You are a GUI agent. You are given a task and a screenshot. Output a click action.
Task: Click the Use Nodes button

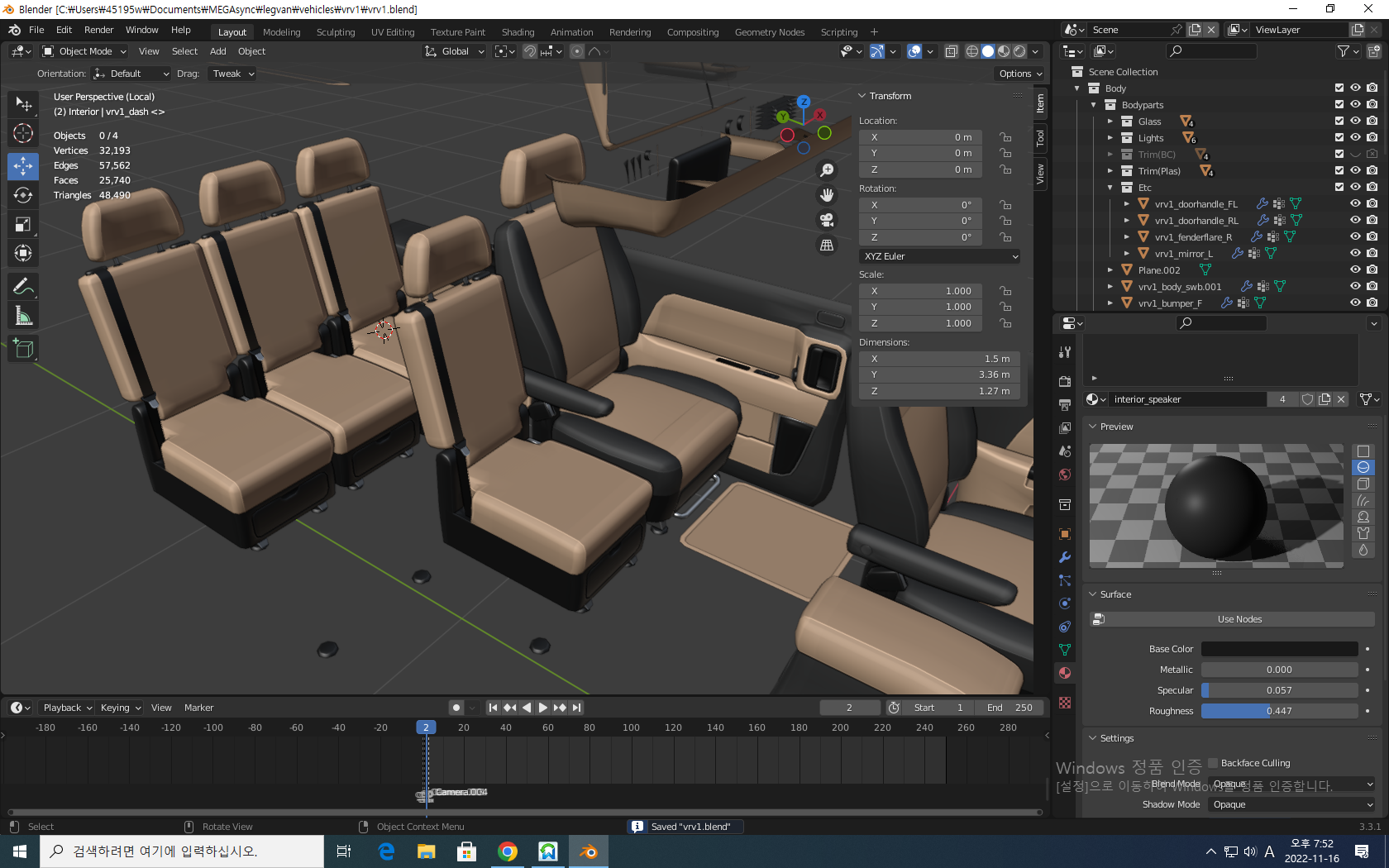[1239, 619]
